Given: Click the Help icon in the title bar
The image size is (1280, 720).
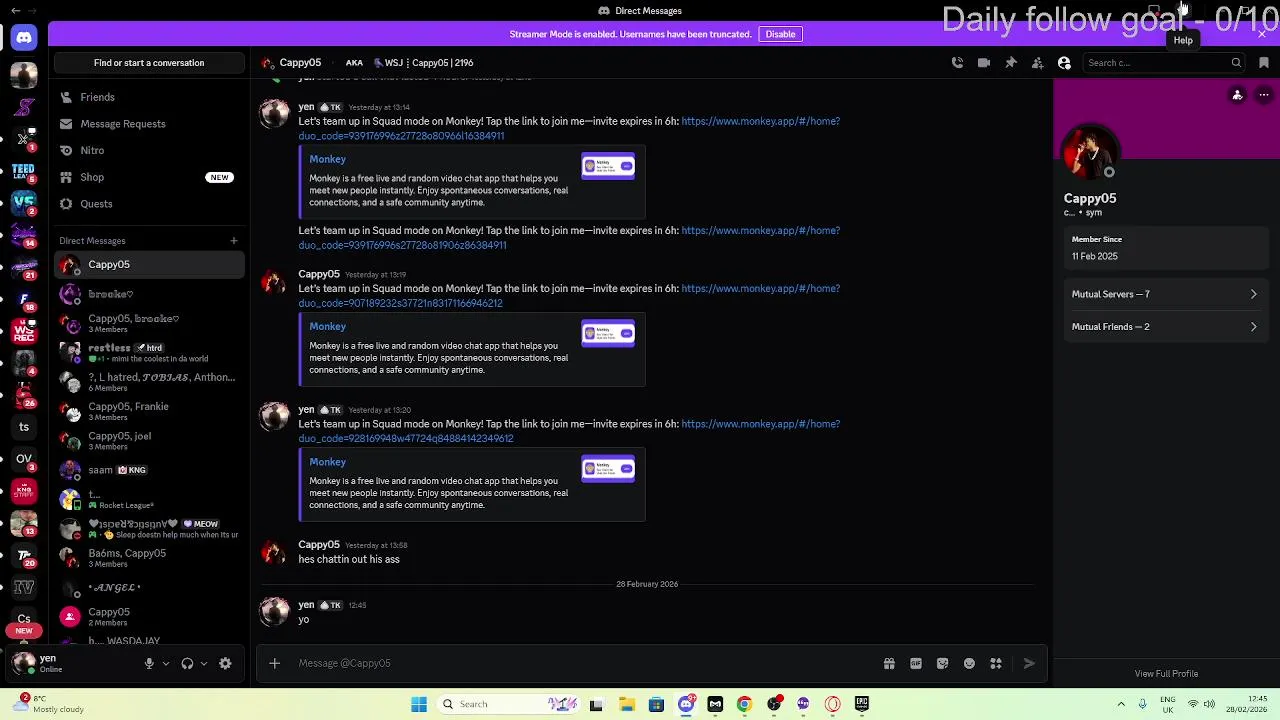Looking at the screenshot, I should coord(1183,10).
